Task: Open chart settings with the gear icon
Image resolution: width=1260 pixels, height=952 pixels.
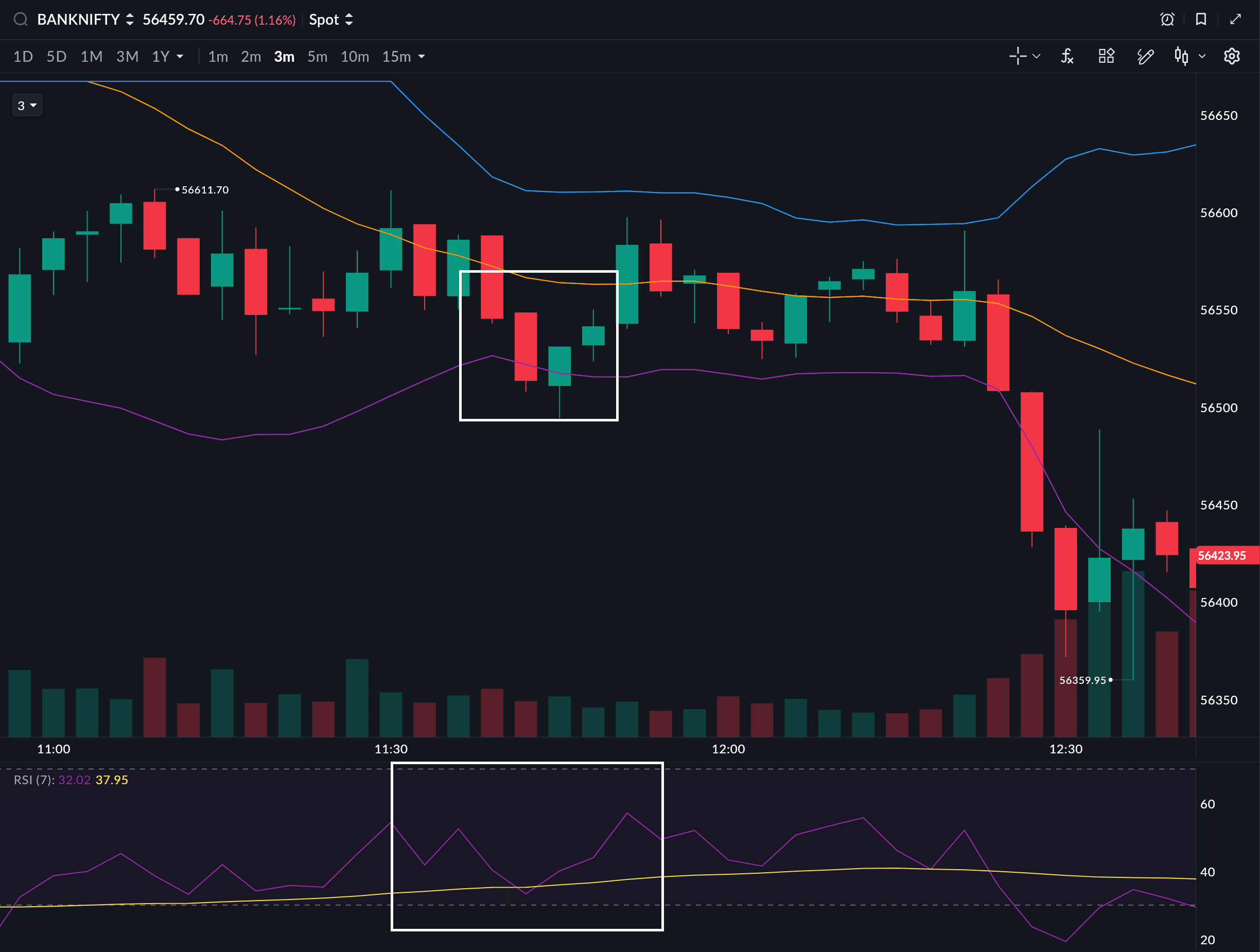Action: [1232, 57]
